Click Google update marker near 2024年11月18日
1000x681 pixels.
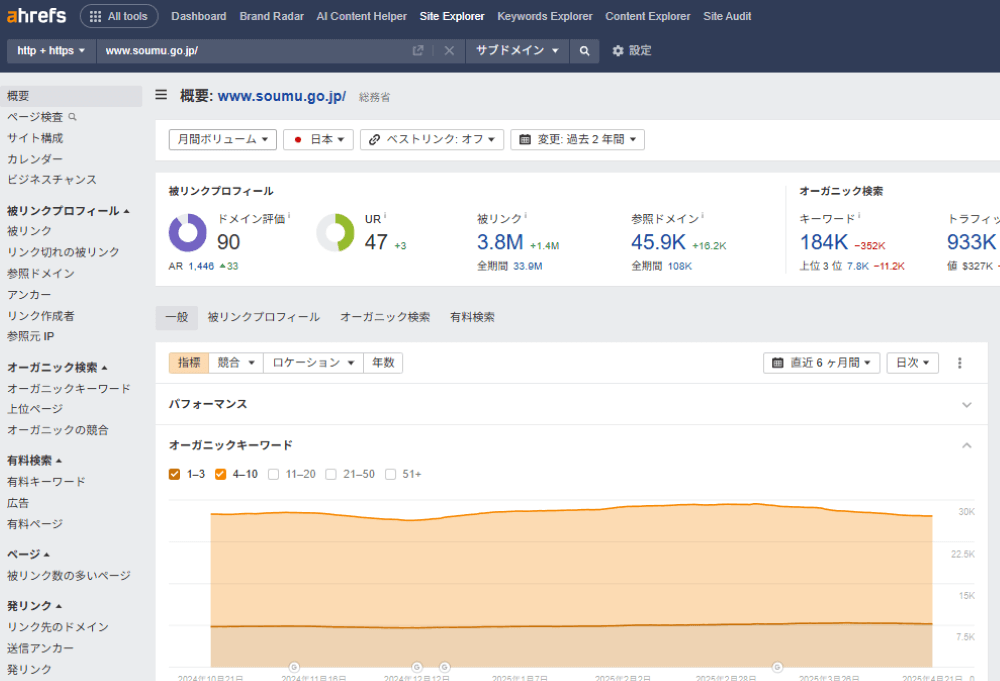point(294,667)
